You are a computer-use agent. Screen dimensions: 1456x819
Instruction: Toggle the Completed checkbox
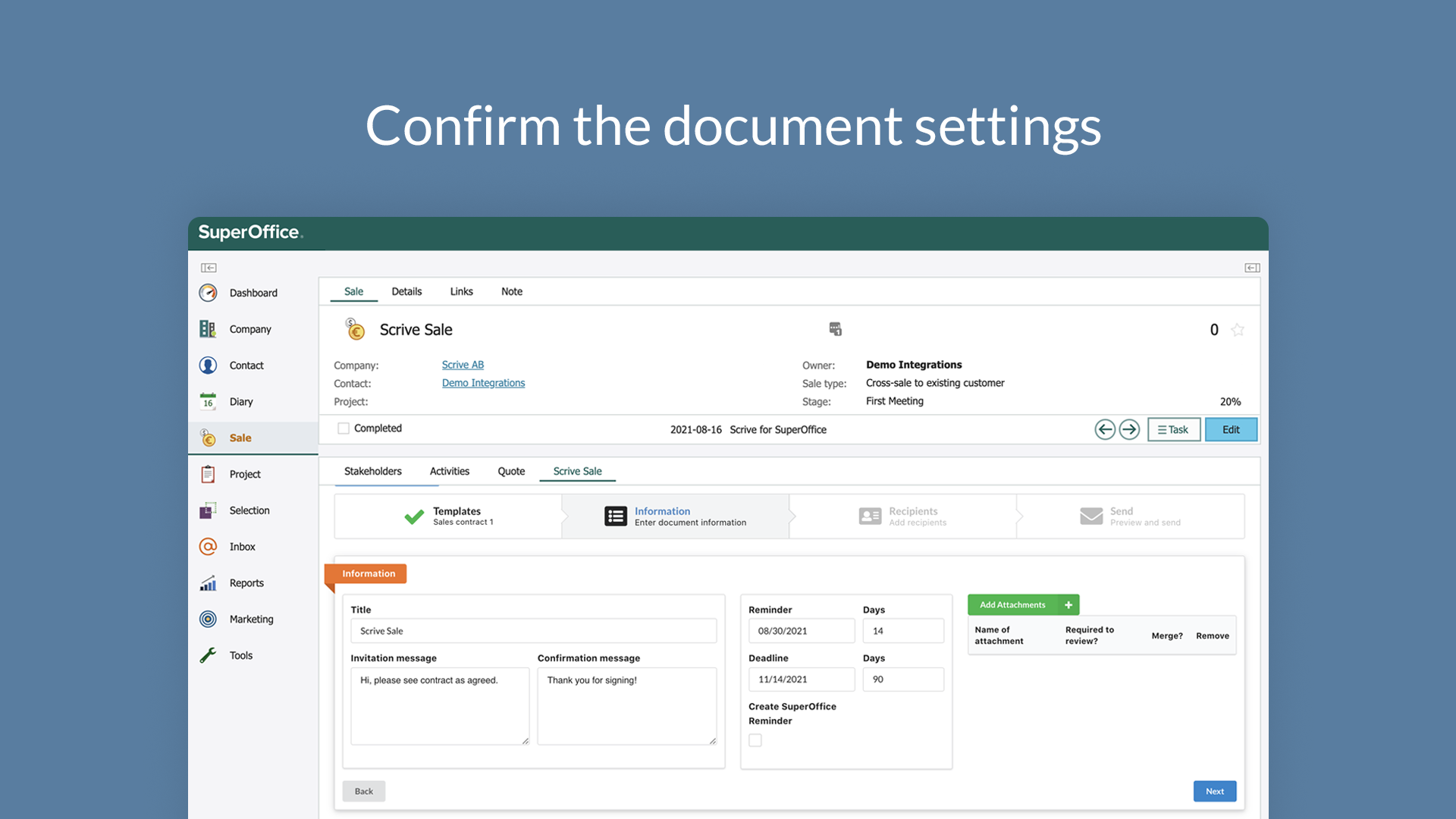point(344,429)
